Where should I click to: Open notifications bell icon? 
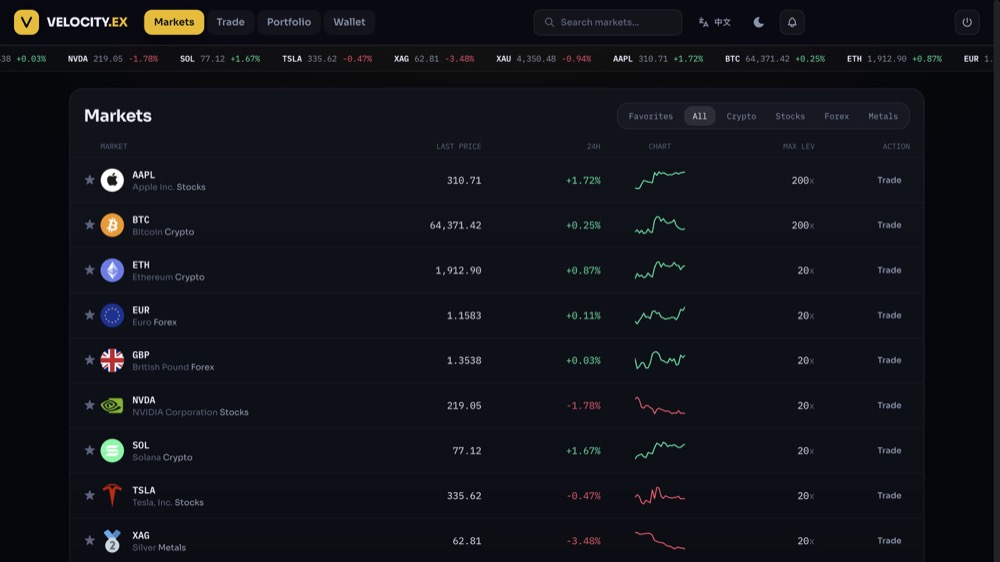[x=792, y=22]
